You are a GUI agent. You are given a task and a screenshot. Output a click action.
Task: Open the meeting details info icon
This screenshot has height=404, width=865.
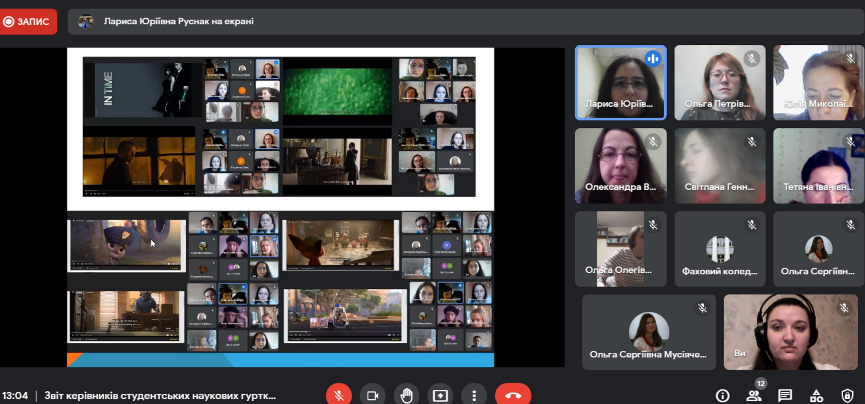[x=722, y=395]
